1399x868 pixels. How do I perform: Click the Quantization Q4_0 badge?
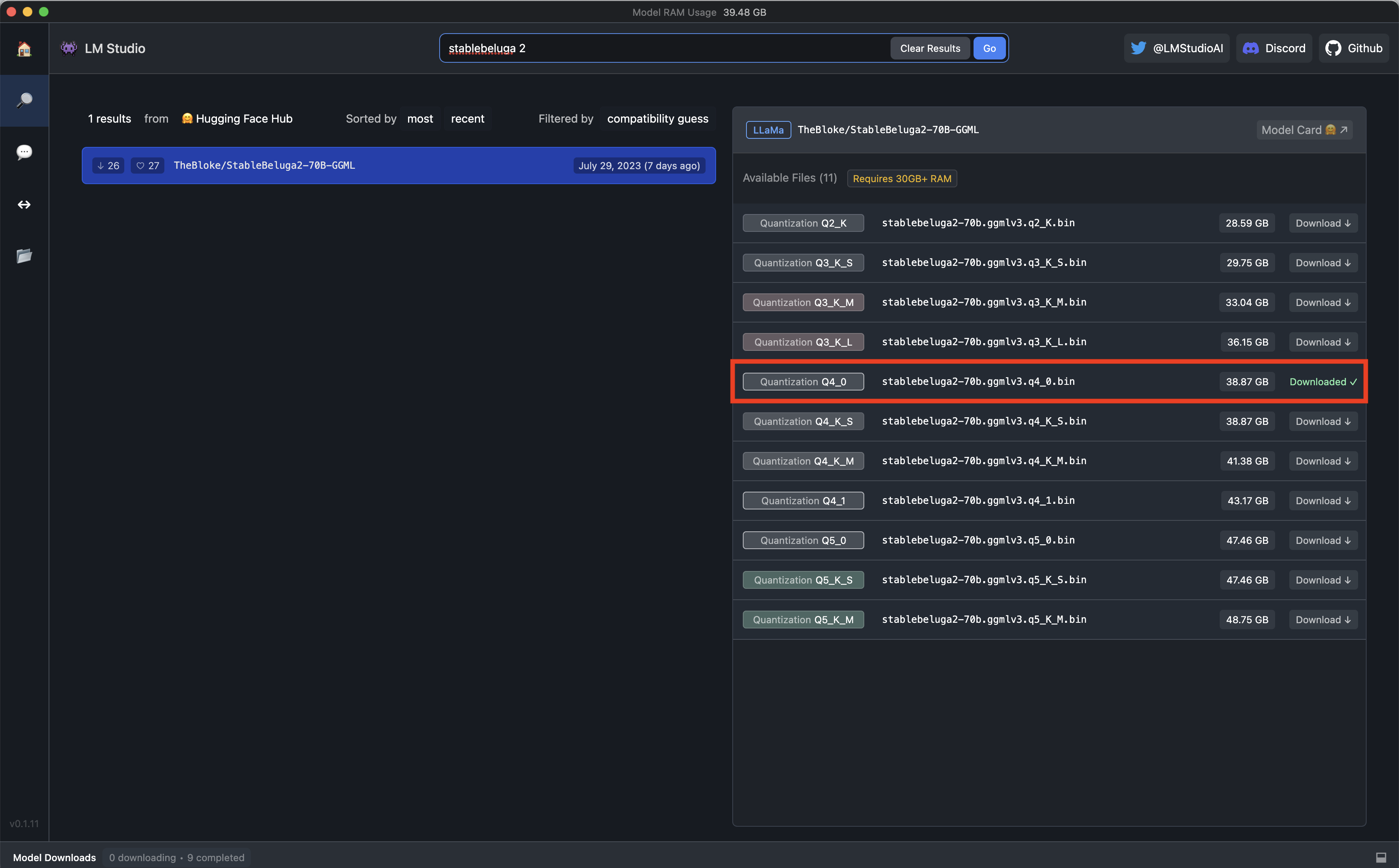(803, 382)
